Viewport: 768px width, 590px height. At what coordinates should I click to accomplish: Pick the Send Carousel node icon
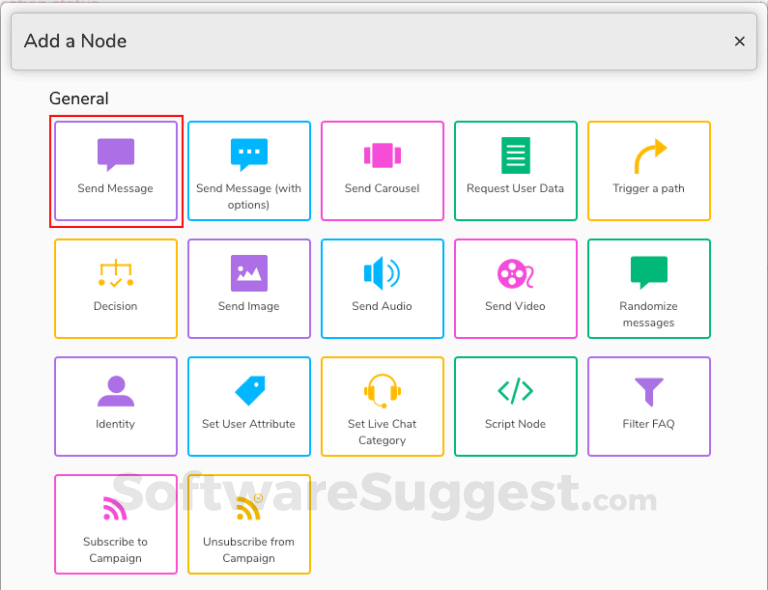tap(382, 155)
